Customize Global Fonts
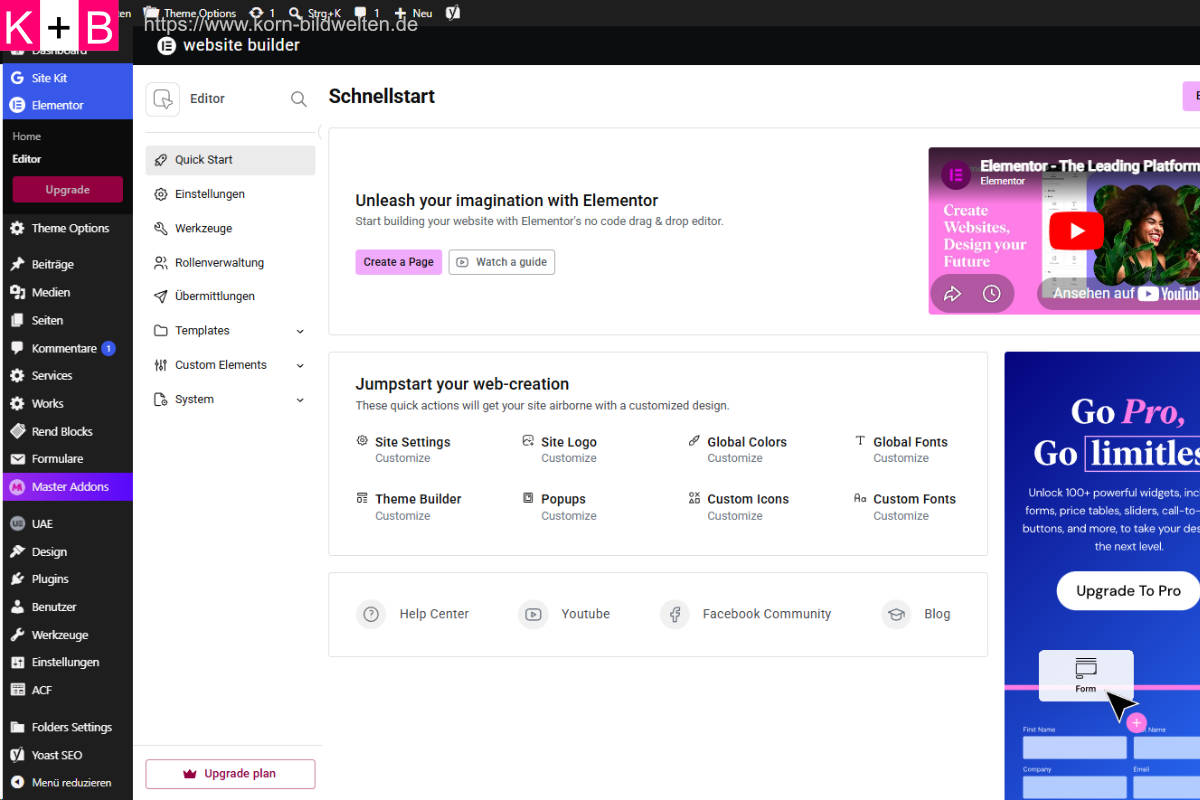This screenshot has height=800, width=1200. tap(901, 458)
